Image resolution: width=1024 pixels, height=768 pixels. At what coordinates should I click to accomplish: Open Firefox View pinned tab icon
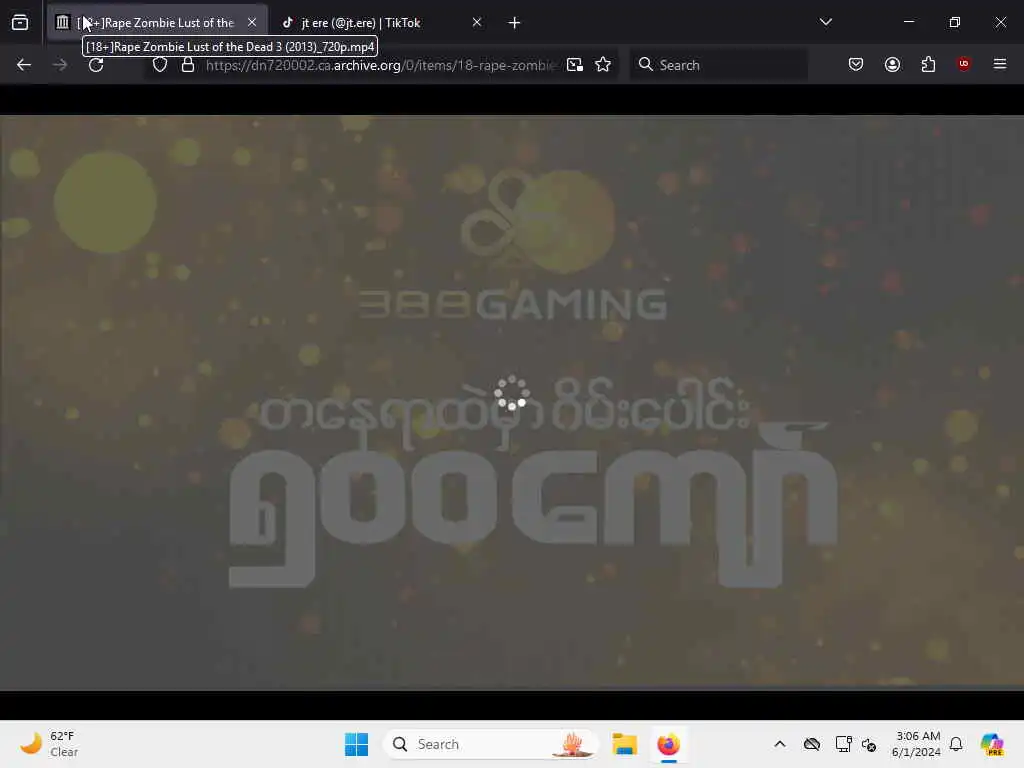[20, 23]
